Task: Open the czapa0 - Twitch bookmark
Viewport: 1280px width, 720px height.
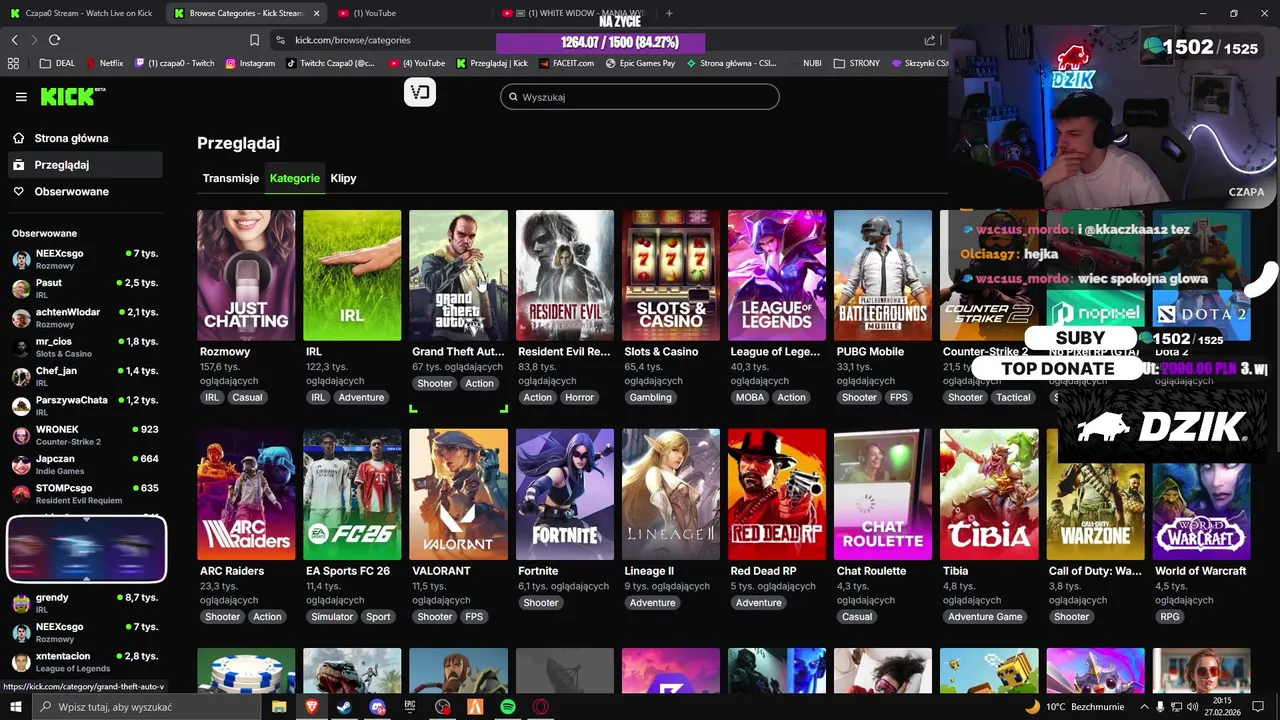Action: tap(174, 63)
